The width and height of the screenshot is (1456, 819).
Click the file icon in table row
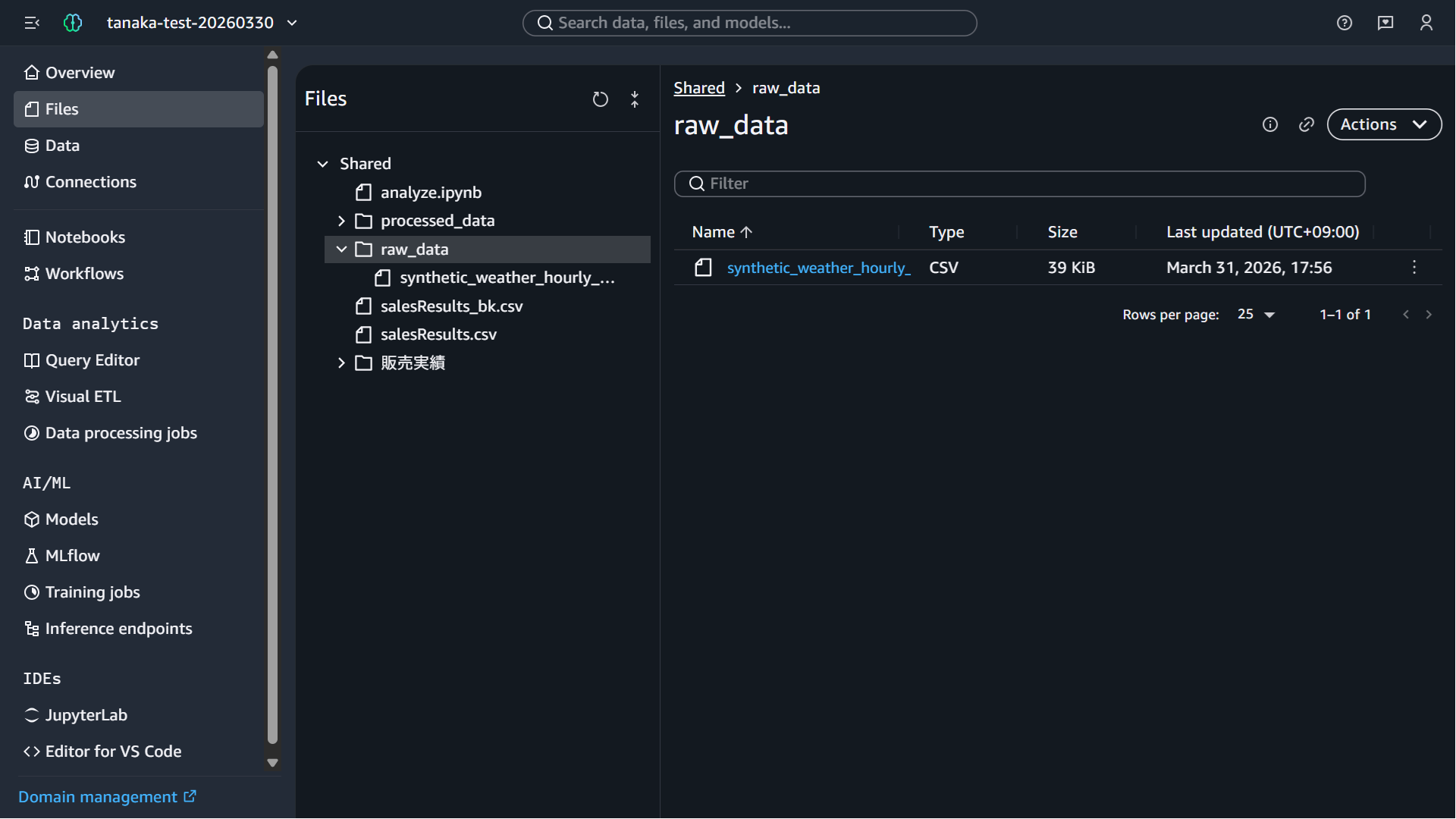(x=704, y=268)
